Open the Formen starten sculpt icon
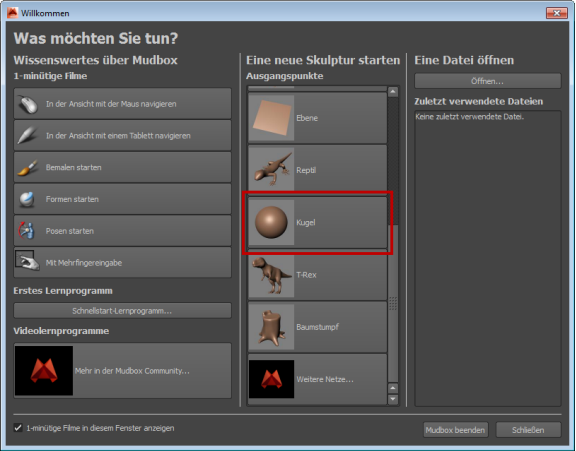 tap(27, 199)
